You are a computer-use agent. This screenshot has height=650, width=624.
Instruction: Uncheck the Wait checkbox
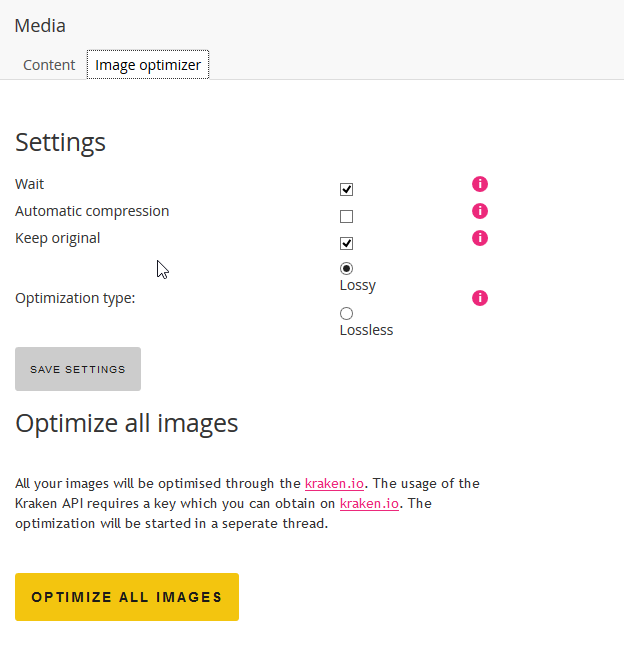346,189
